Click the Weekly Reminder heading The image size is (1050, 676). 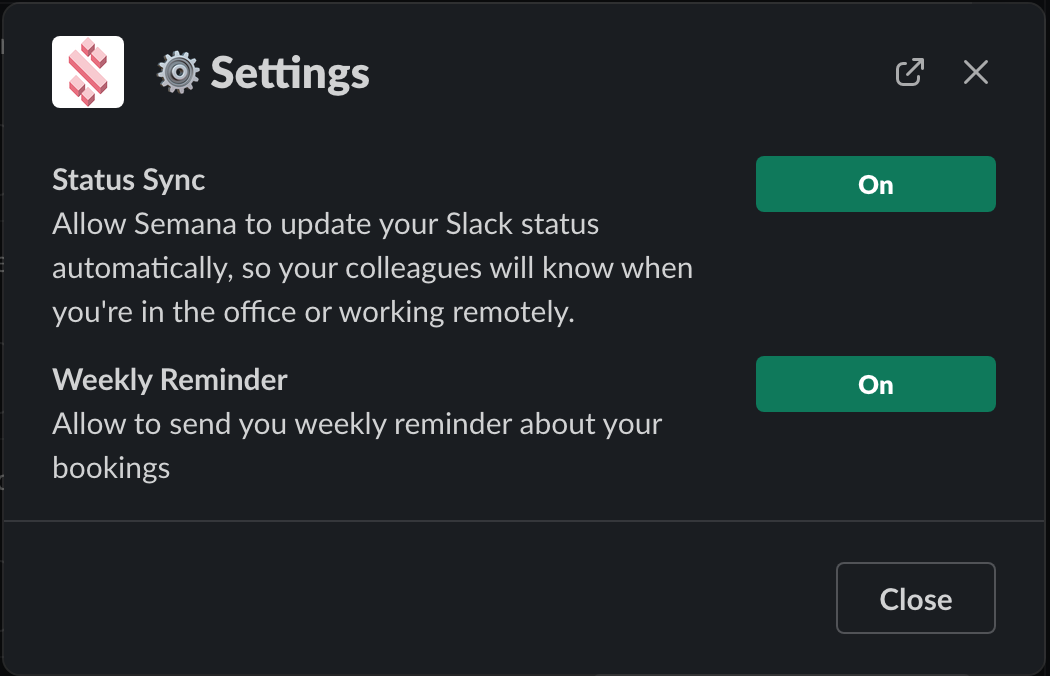pos(170,380)
